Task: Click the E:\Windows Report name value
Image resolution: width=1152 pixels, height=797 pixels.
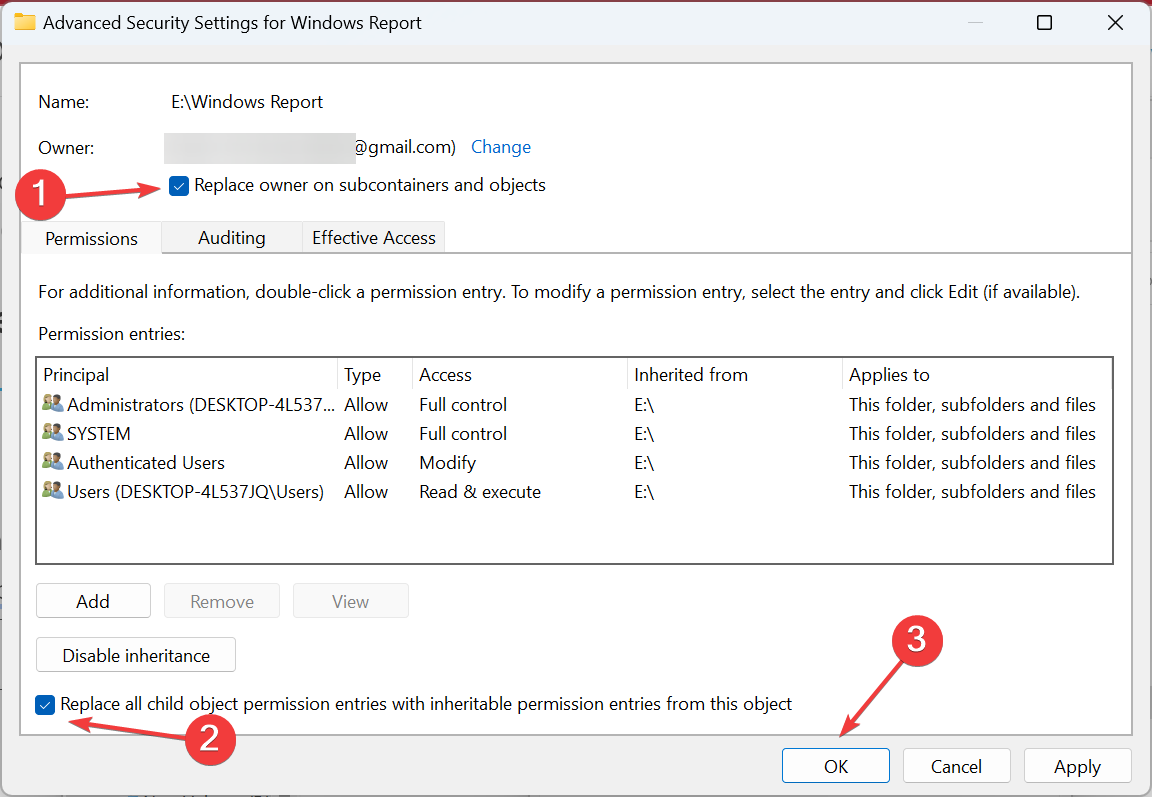Action: [x=247, y=101]
